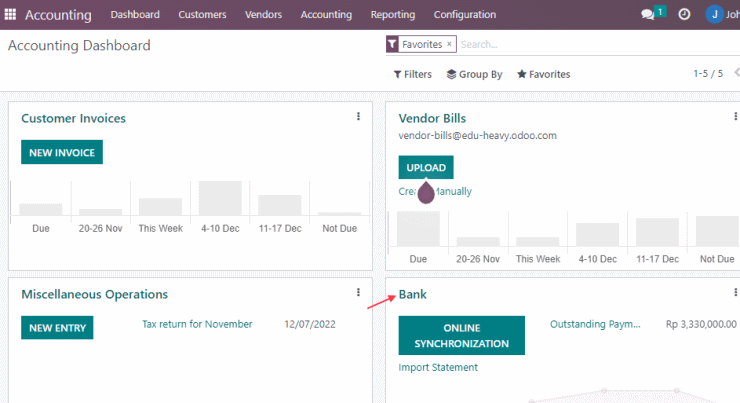740x403 pixels.
Task: Click the Bank card title
Action: [412, 294]
